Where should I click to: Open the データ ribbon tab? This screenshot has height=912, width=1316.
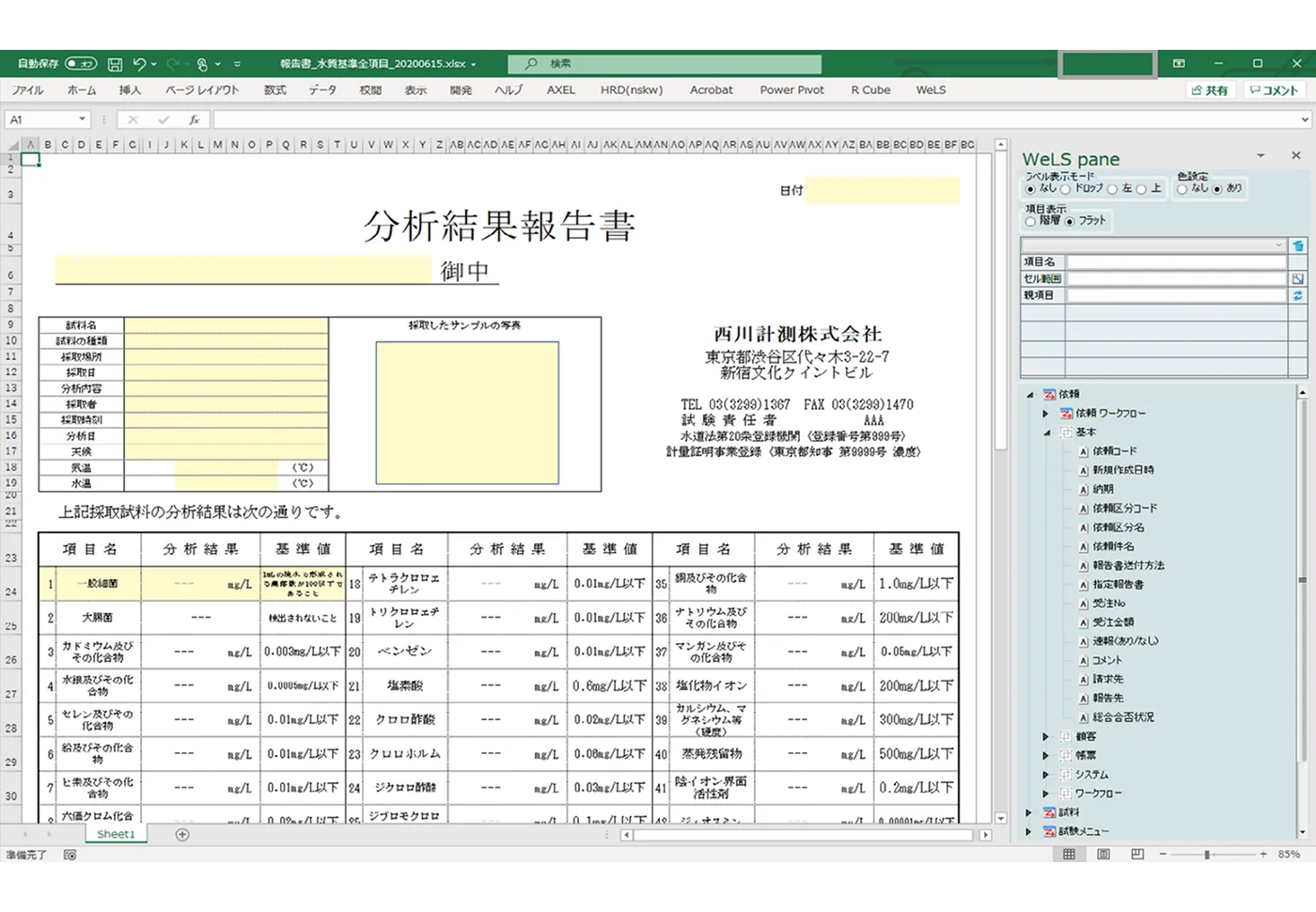coord(322,90)
